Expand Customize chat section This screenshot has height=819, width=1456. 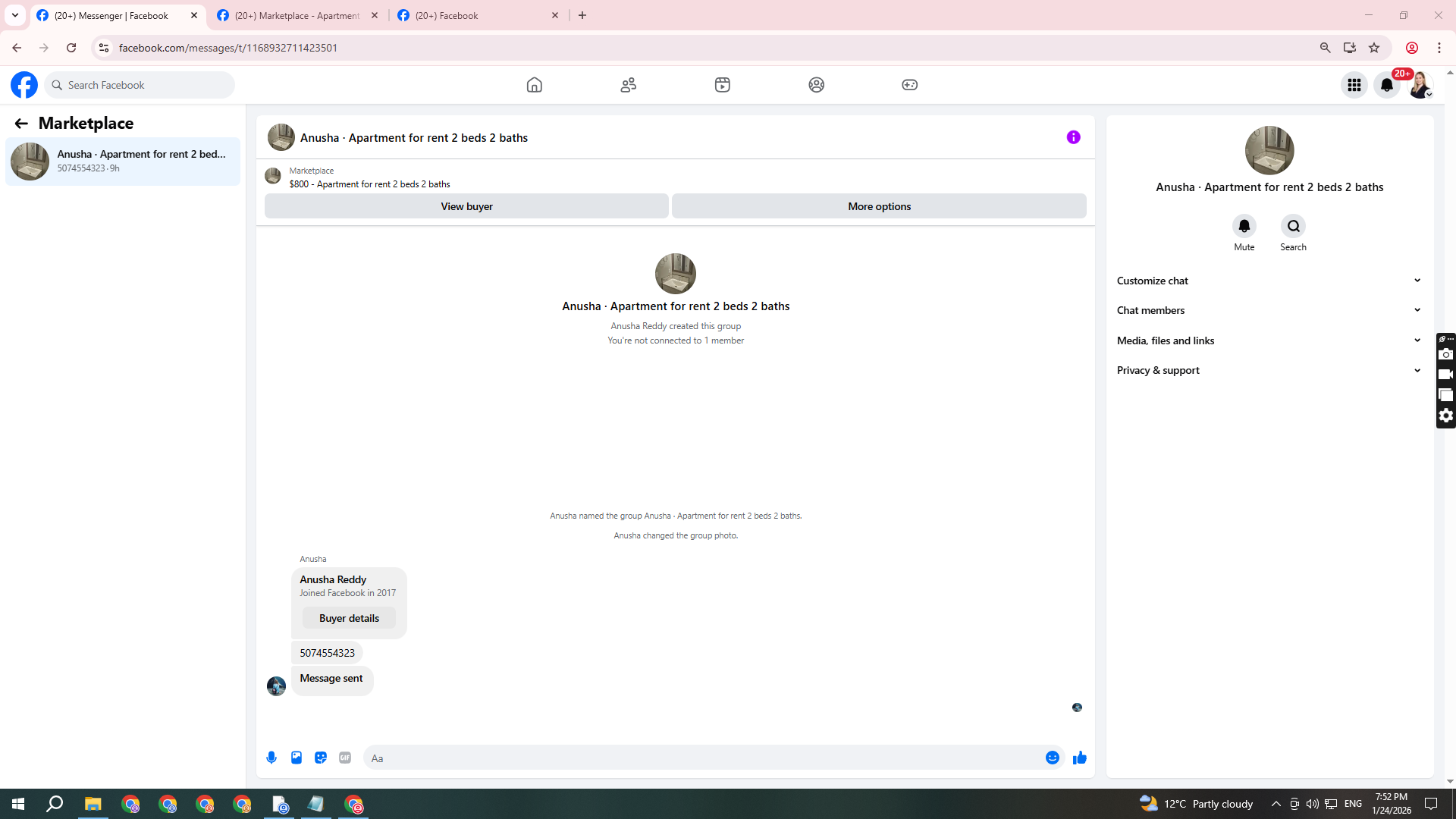tap(1269, 281)
